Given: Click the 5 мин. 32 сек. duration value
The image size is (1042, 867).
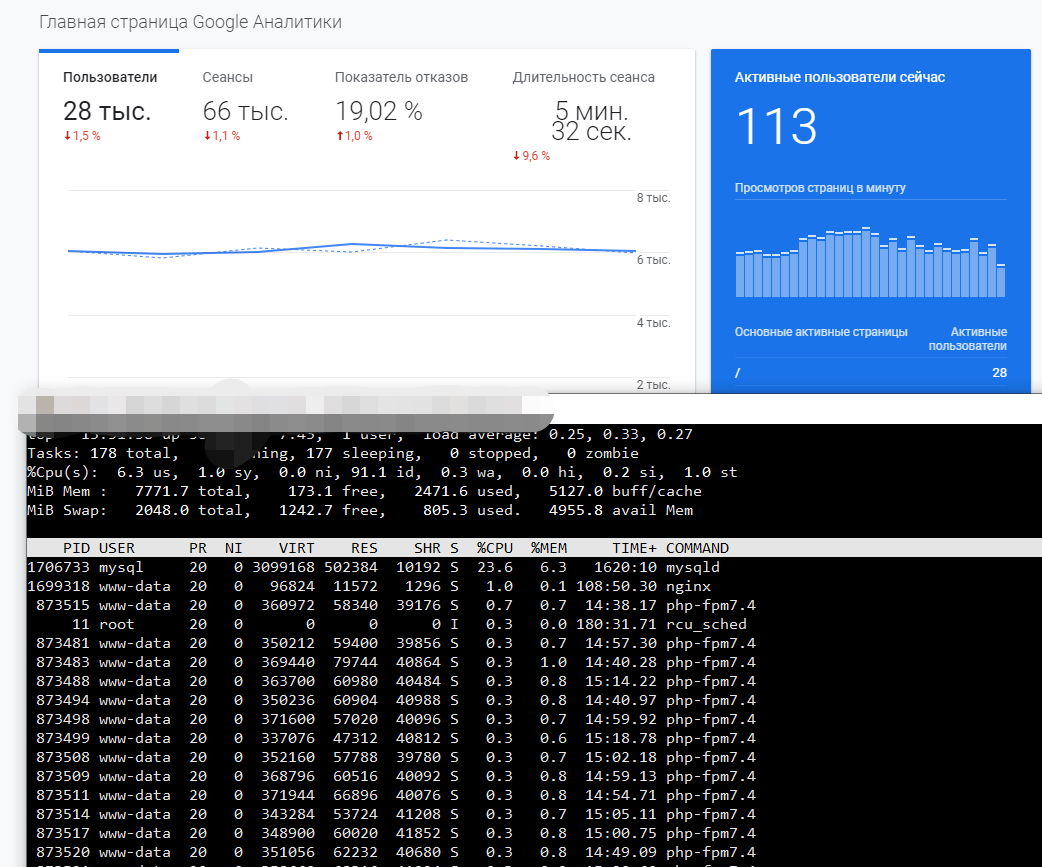Looking at the screenshot, I should point(591,121).
